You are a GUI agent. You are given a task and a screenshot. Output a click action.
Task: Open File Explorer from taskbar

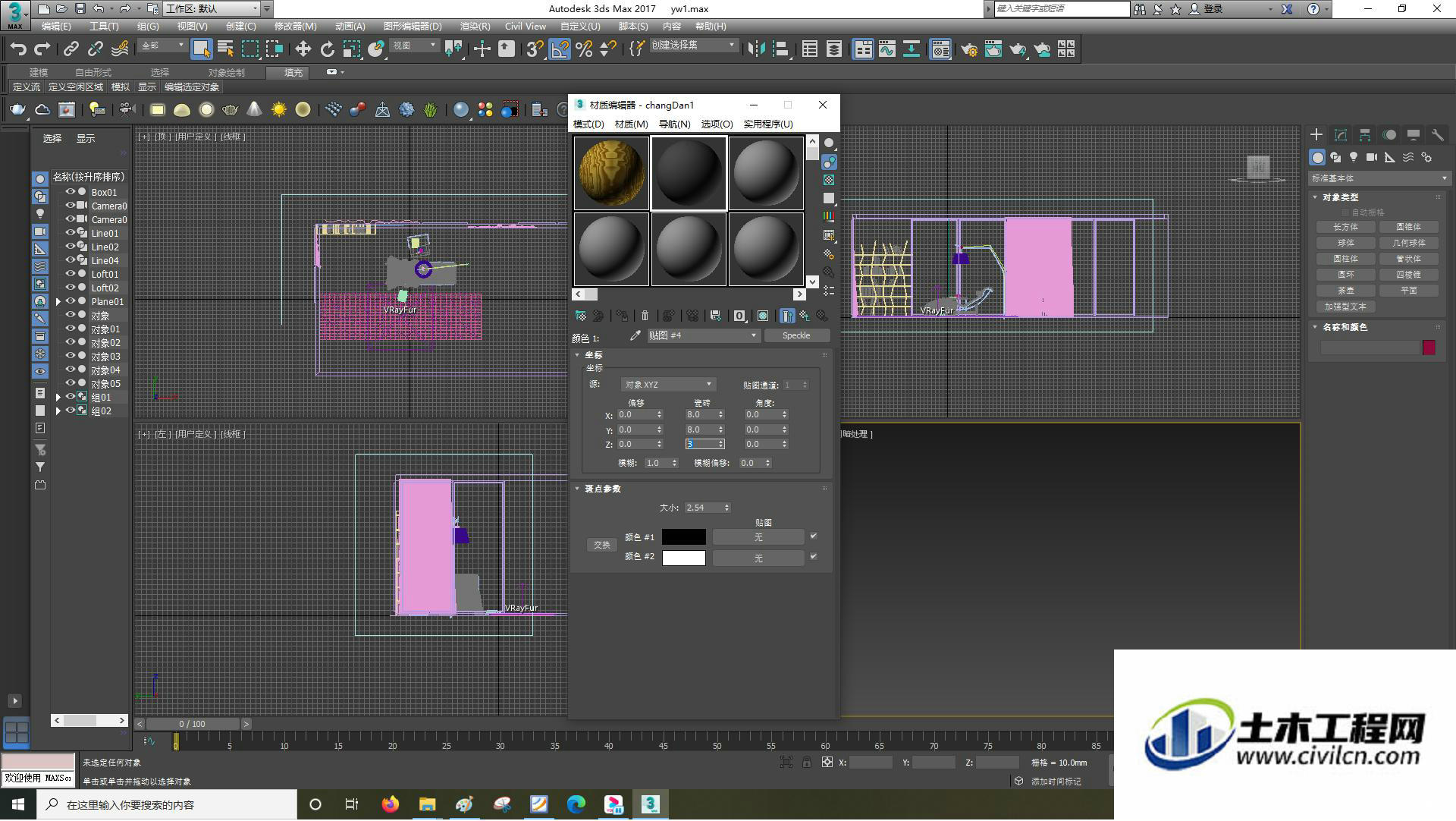(x=427, y=804)
